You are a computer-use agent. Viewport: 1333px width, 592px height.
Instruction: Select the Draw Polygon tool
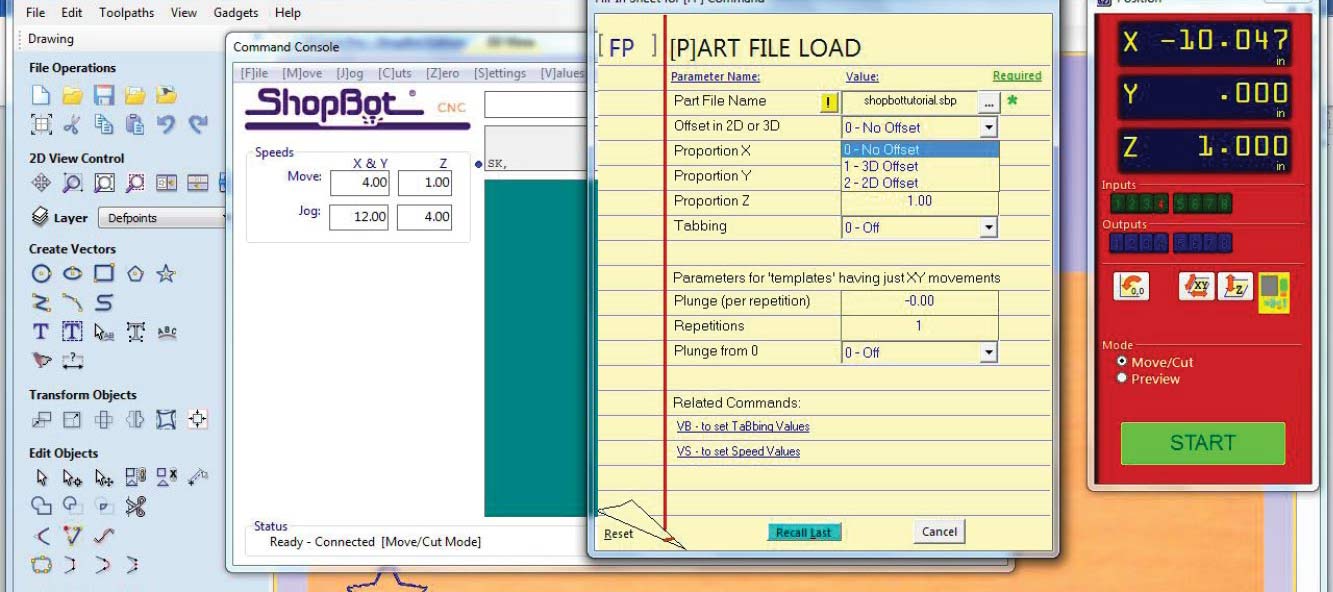click(x=135, y=273)
